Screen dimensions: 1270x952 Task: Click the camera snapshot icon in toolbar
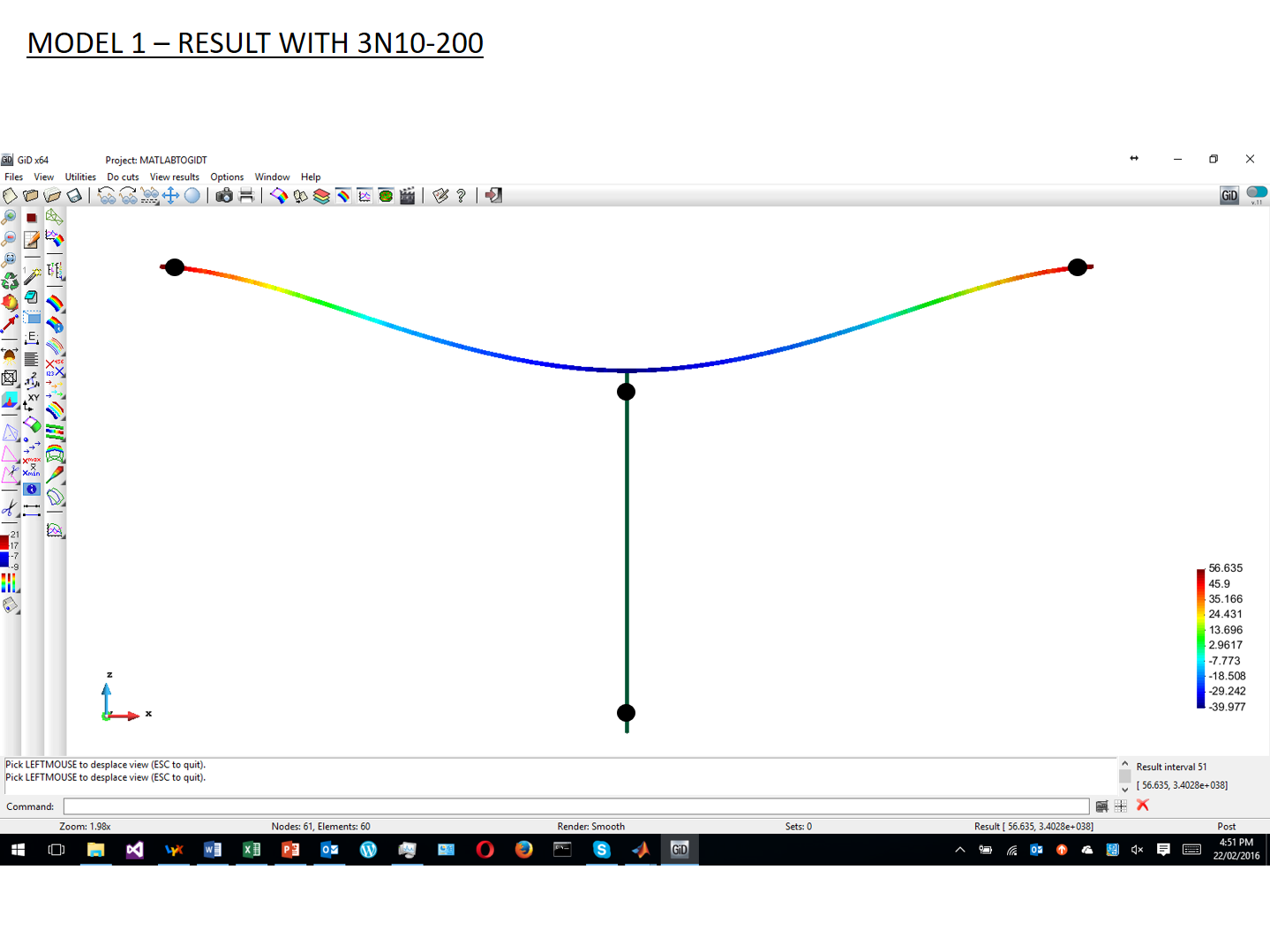pyautogui.click(x=224, y=196)
